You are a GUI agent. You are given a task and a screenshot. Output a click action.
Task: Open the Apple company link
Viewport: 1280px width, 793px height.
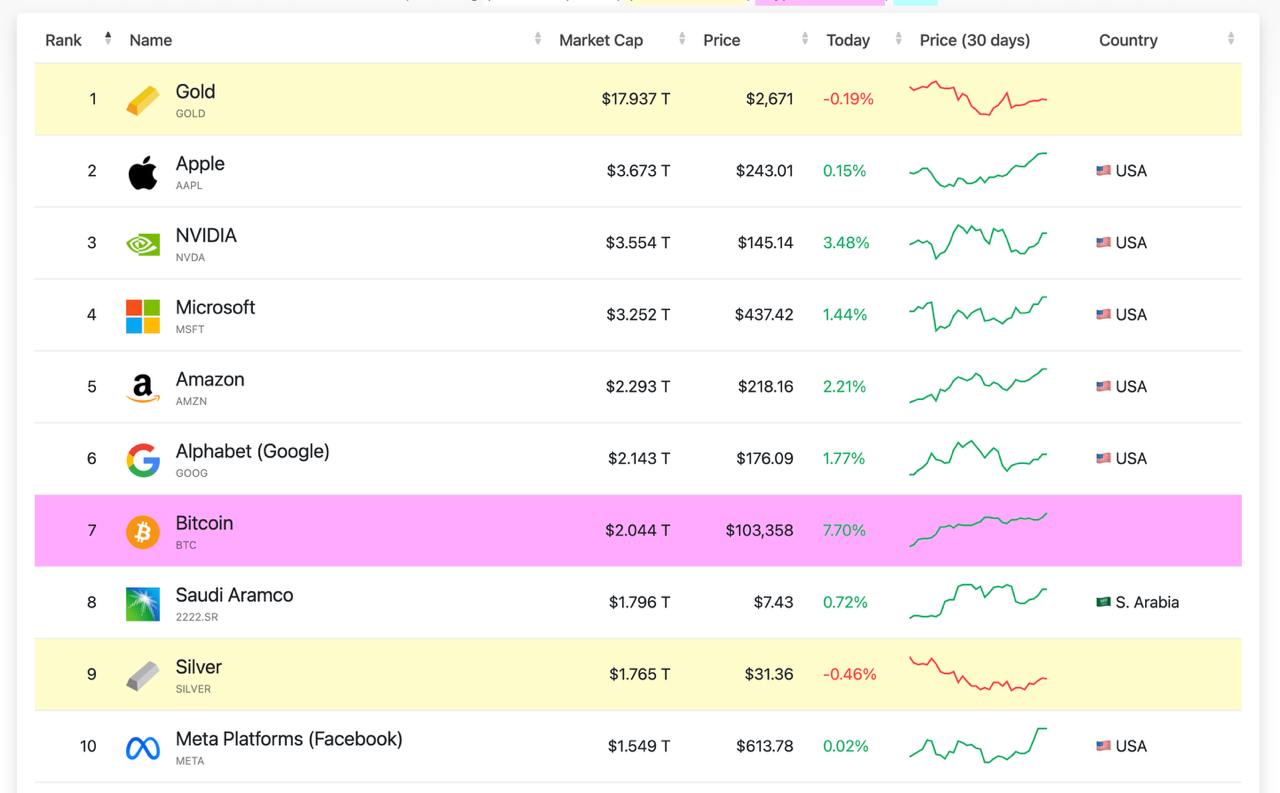[200, 163]
